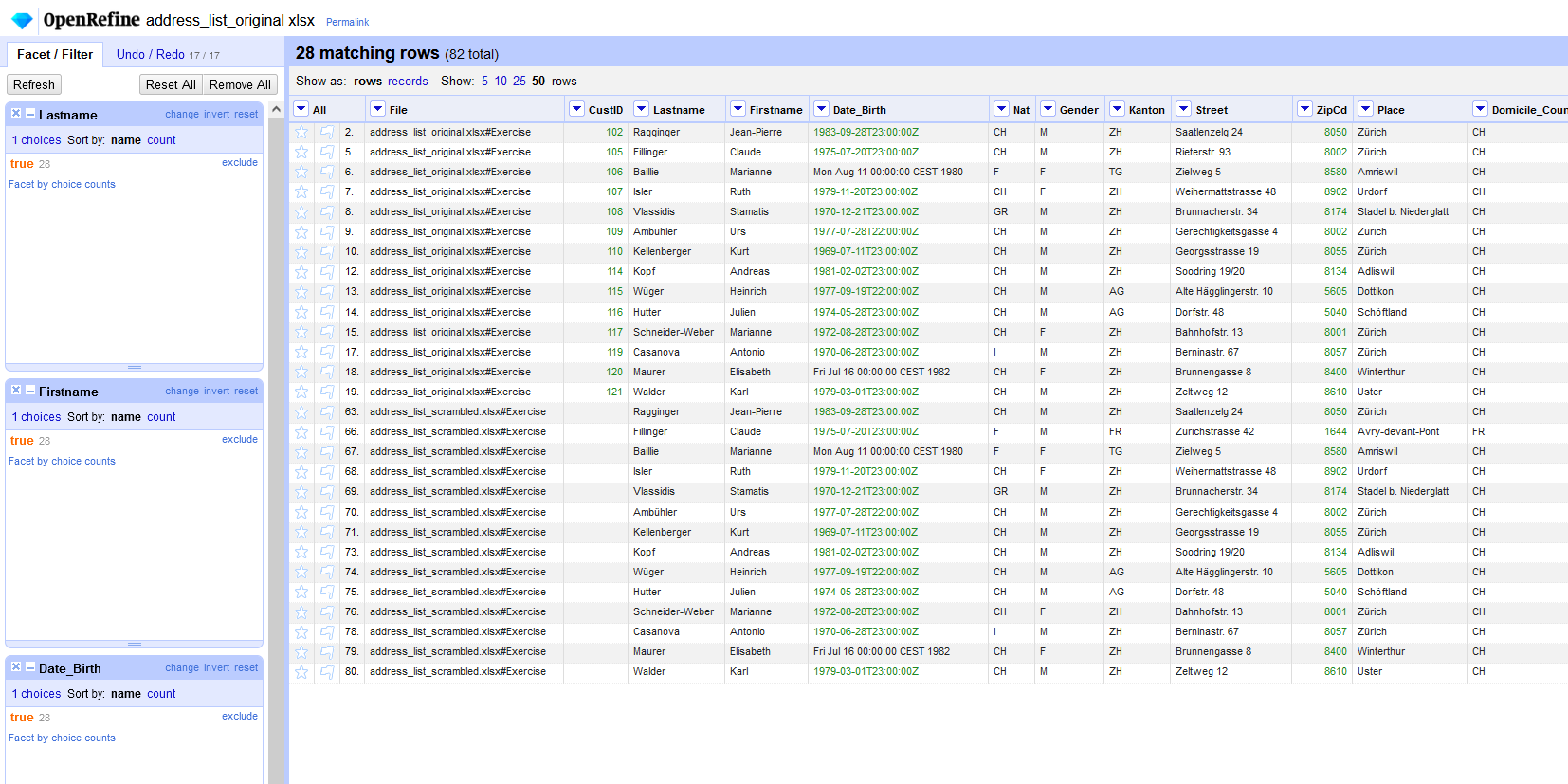Open the Permalink link

click(347, 22)
